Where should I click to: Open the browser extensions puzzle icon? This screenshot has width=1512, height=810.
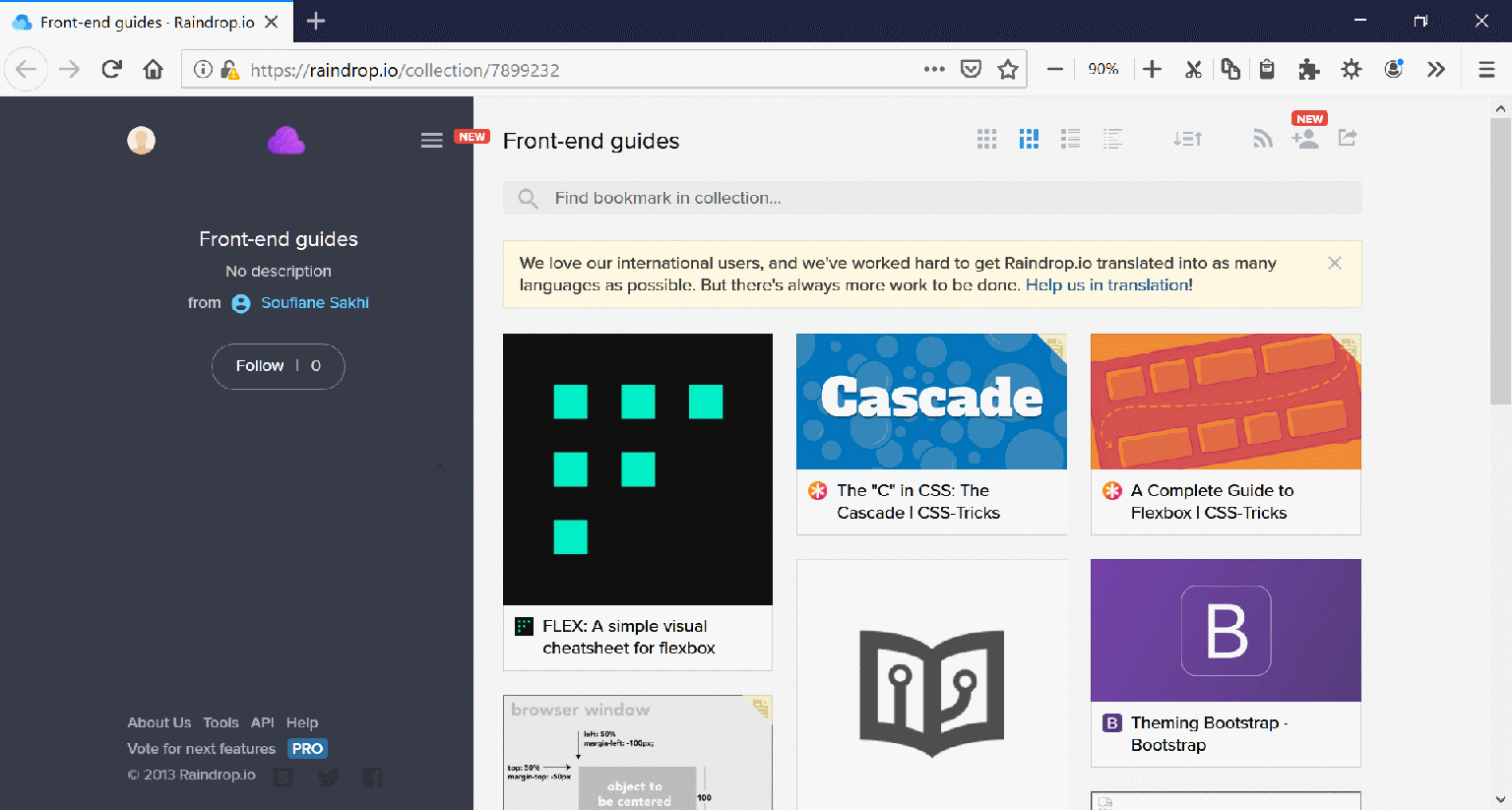1308,69
